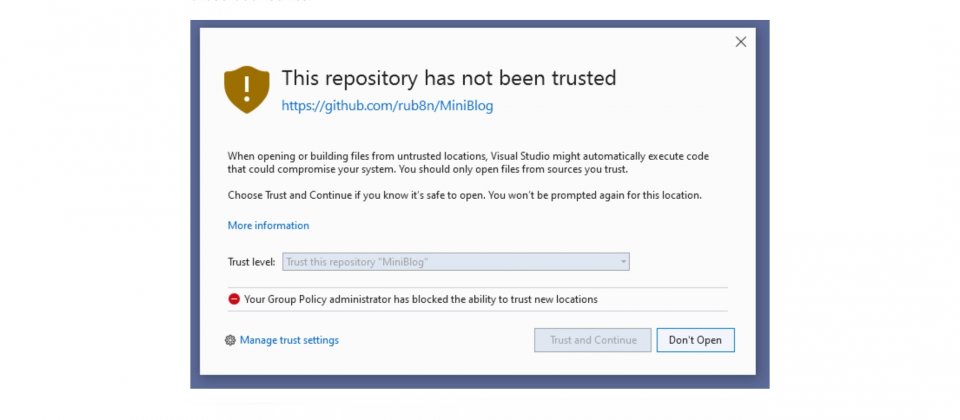Screen dimensions: 960x420
Task: Open Manage trust settings link
Action: click(289, 340)
